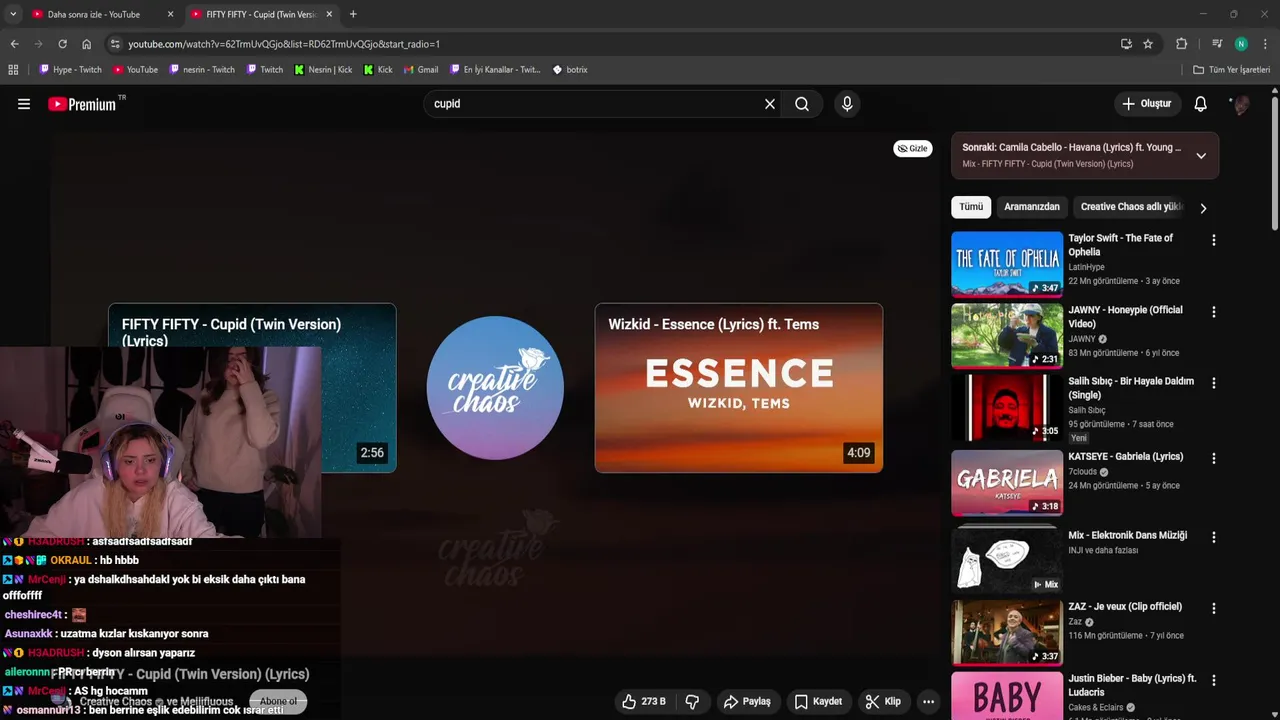Open the YouTube guide hamburger menu
The width and height of the screenshot is (1280, 720).
[x=24, y=104]
